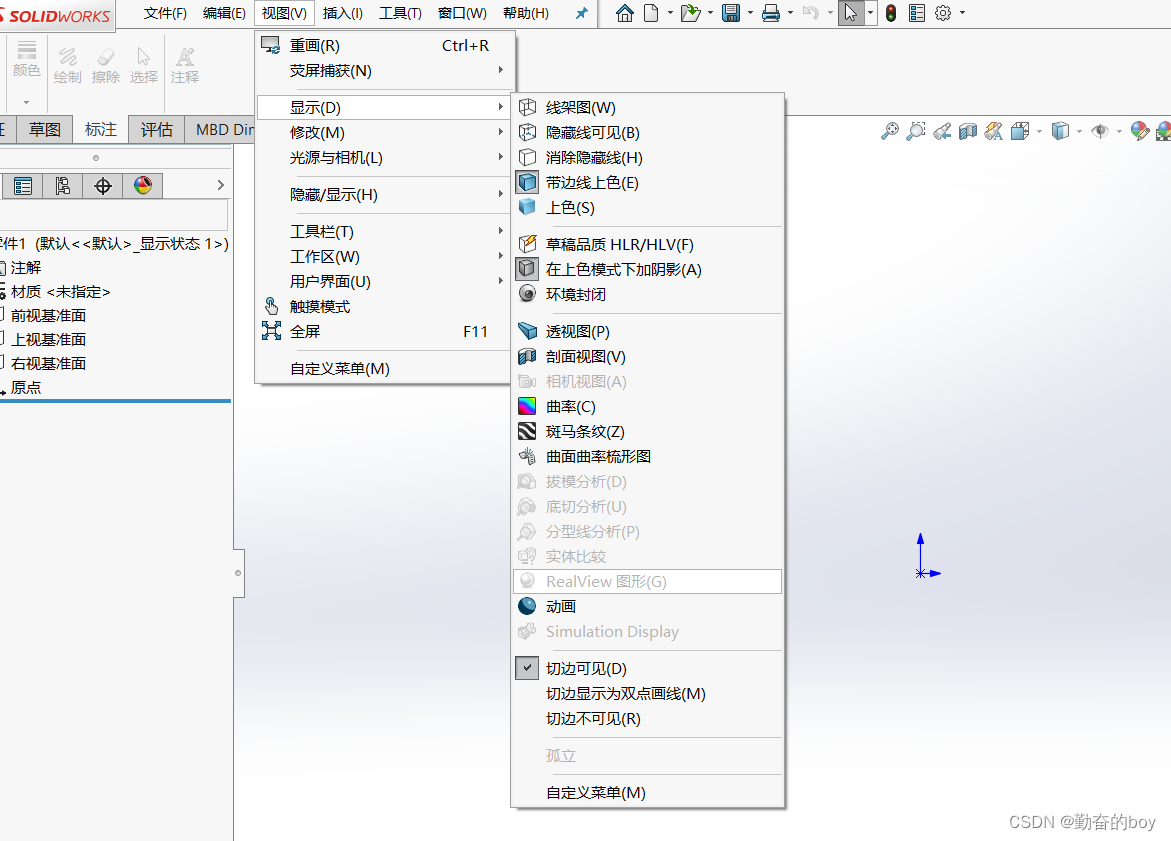Choose 消除隐藏线(H) display style

[647, 158]
